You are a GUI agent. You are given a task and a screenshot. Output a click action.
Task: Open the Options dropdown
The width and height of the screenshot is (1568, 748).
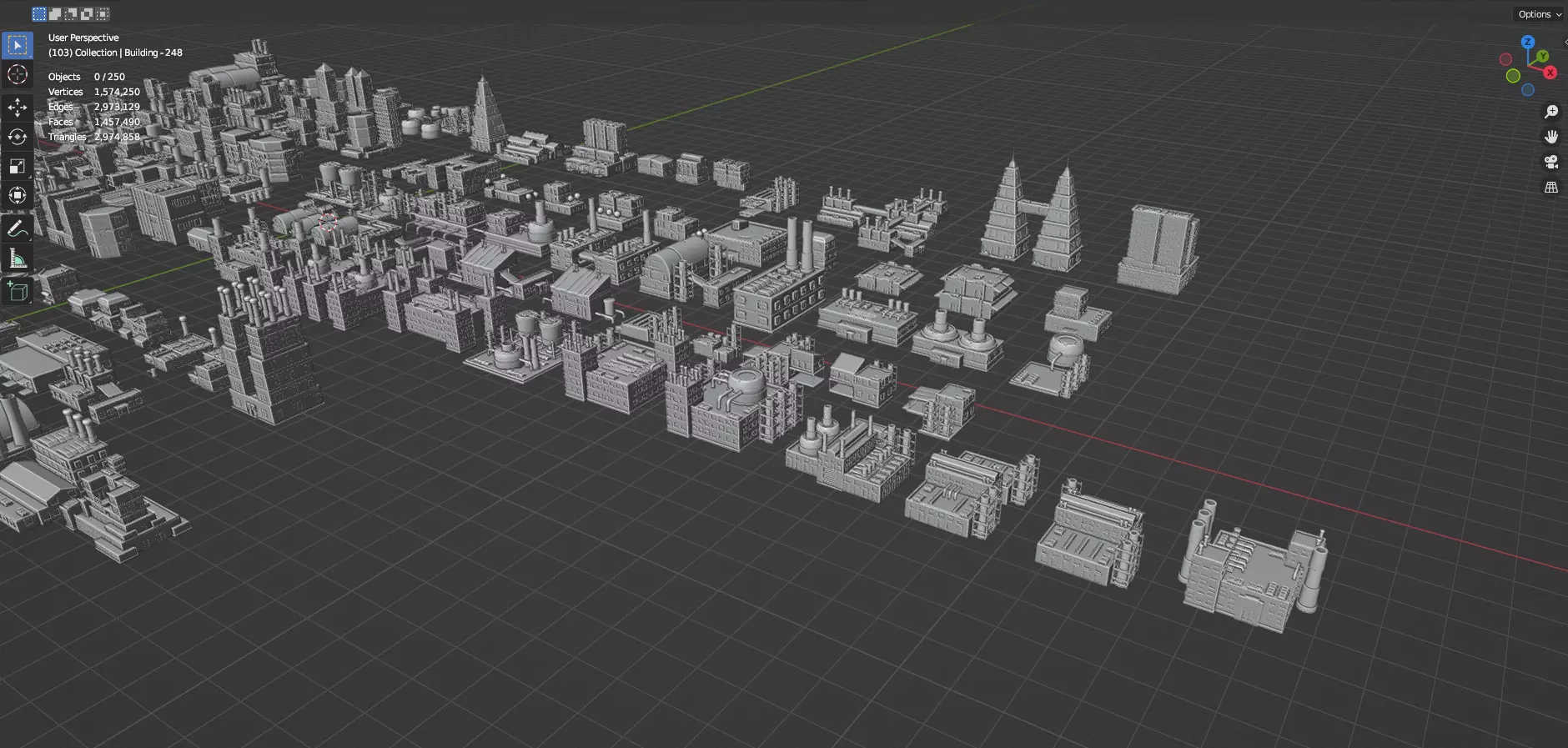point(1539,14)
